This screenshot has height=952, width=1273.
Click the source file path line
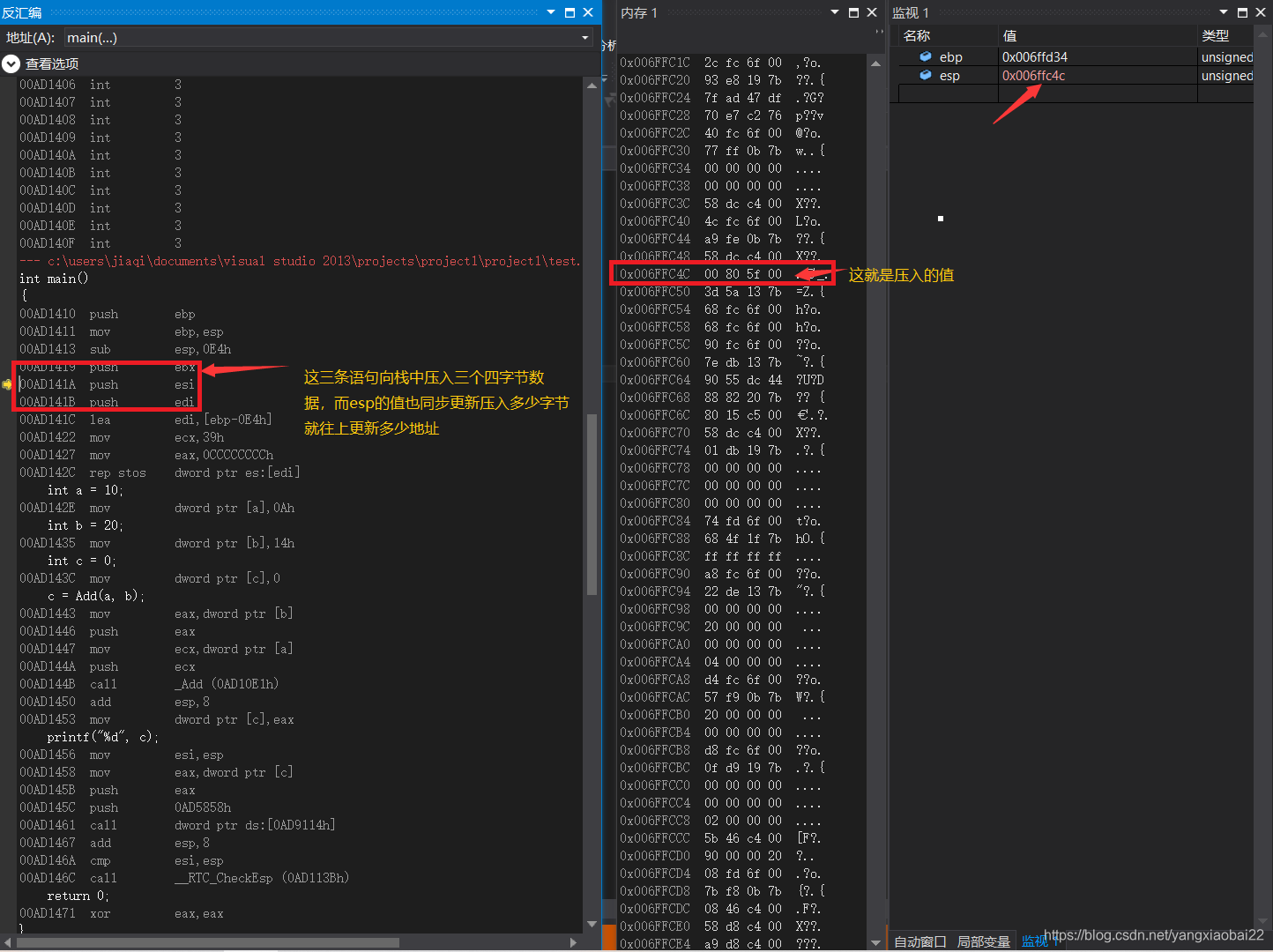click(x=300, y=261)
